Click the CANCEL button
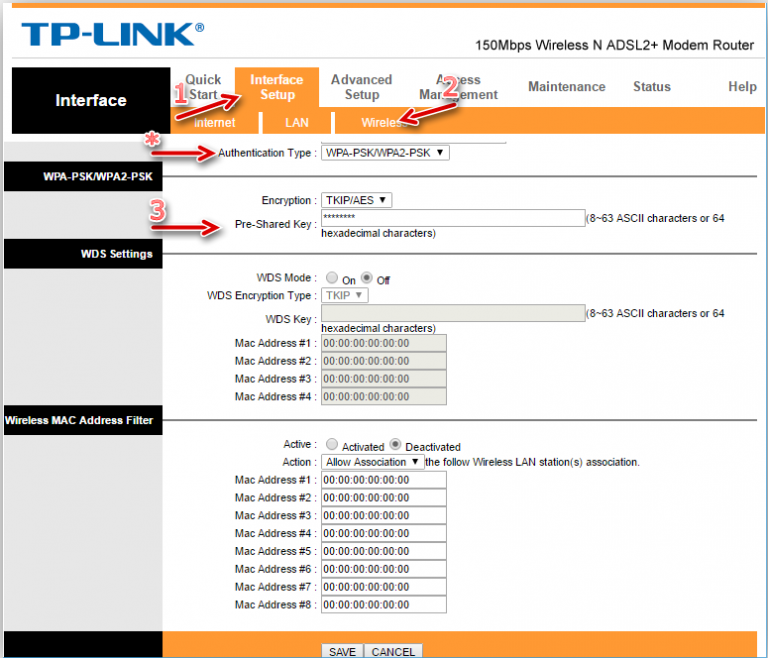This screenshot has width=768, height=658. click(x=393, y=651)
